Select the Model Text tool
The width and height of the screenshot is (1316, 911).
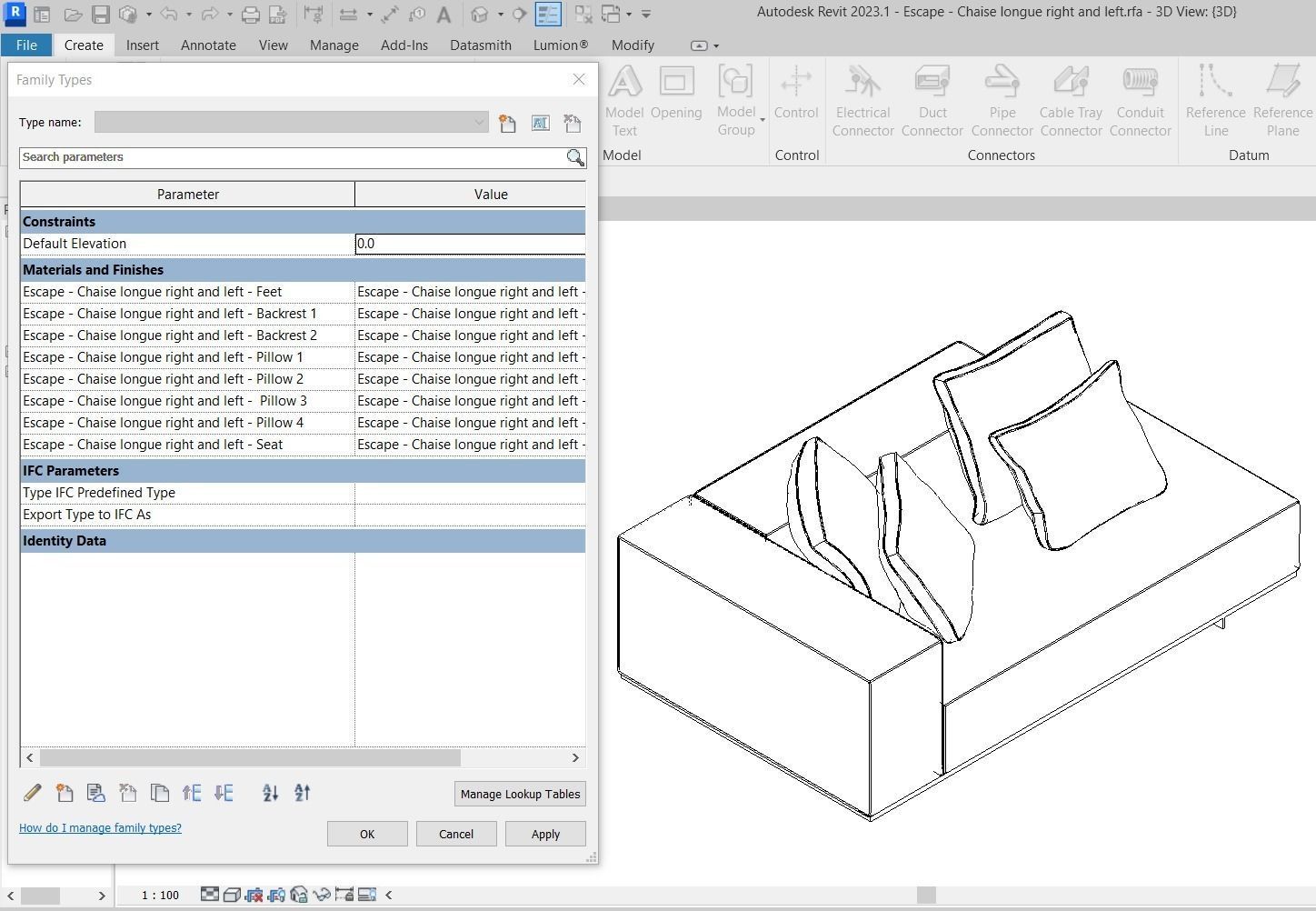click(624, 100)
